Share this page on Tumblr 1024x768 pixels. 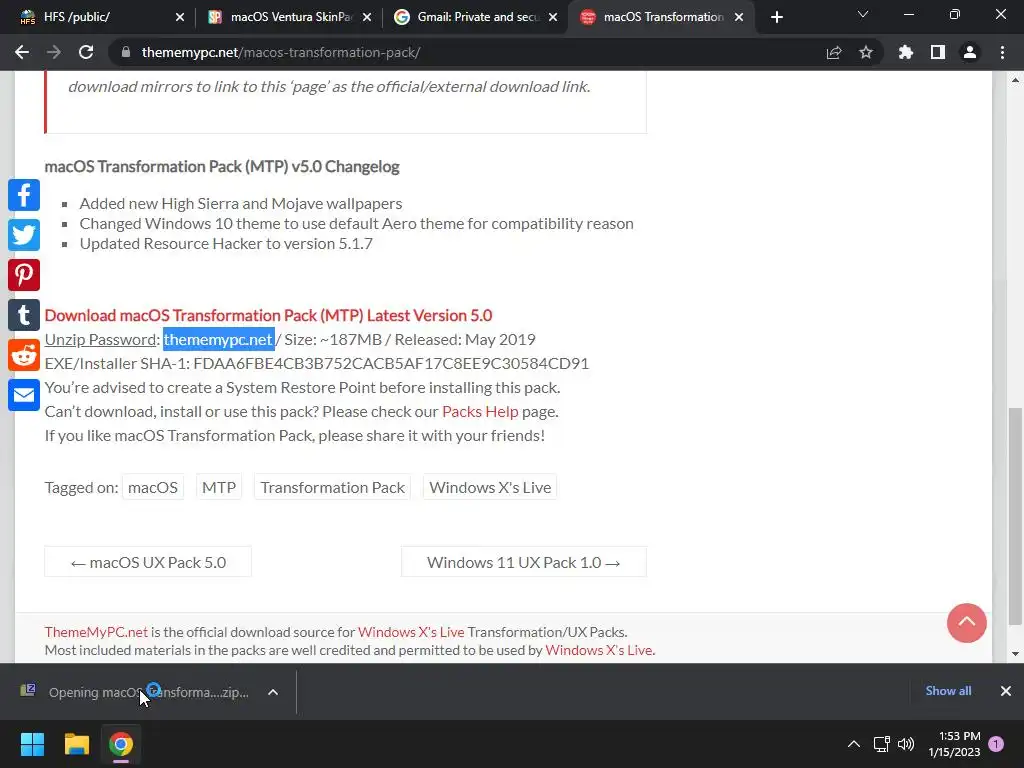24,315
